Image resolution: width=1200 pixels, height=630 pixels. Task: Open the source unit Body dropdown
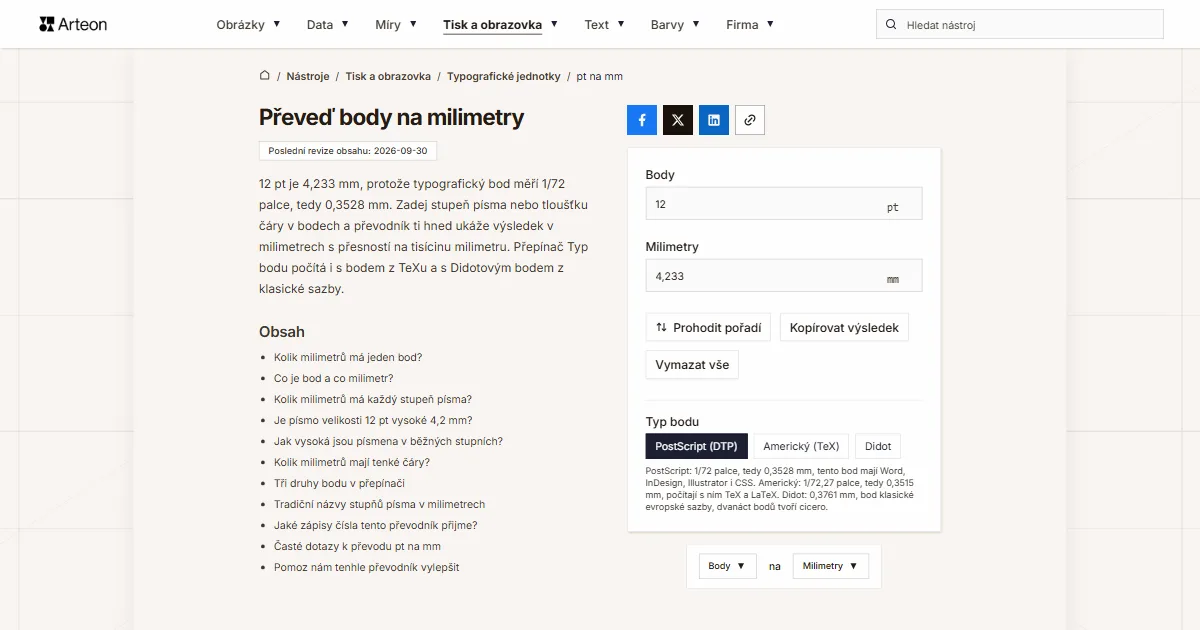pyautogui.click(x=727, y=566)
